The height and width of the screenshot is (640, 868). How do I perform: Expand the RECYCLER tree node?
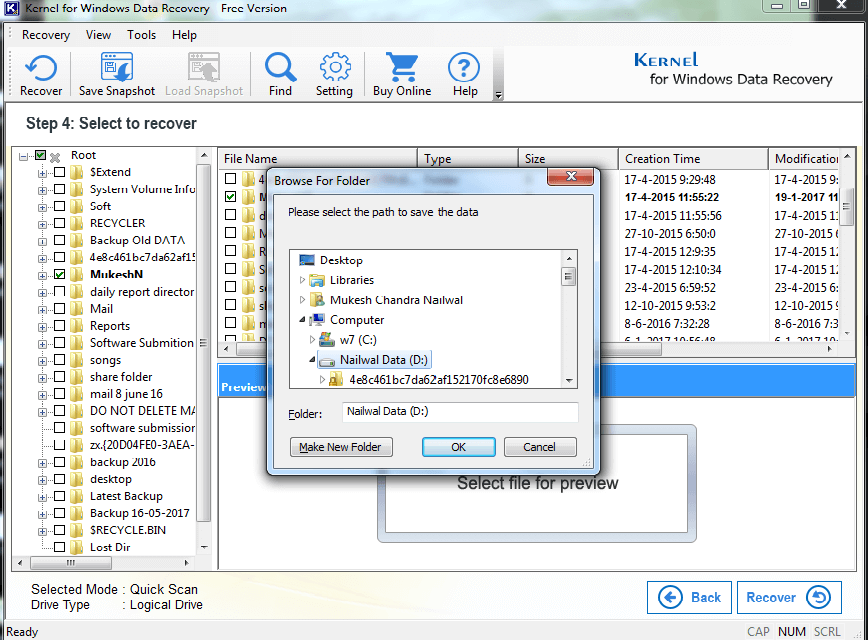click(x=42, y=225)
